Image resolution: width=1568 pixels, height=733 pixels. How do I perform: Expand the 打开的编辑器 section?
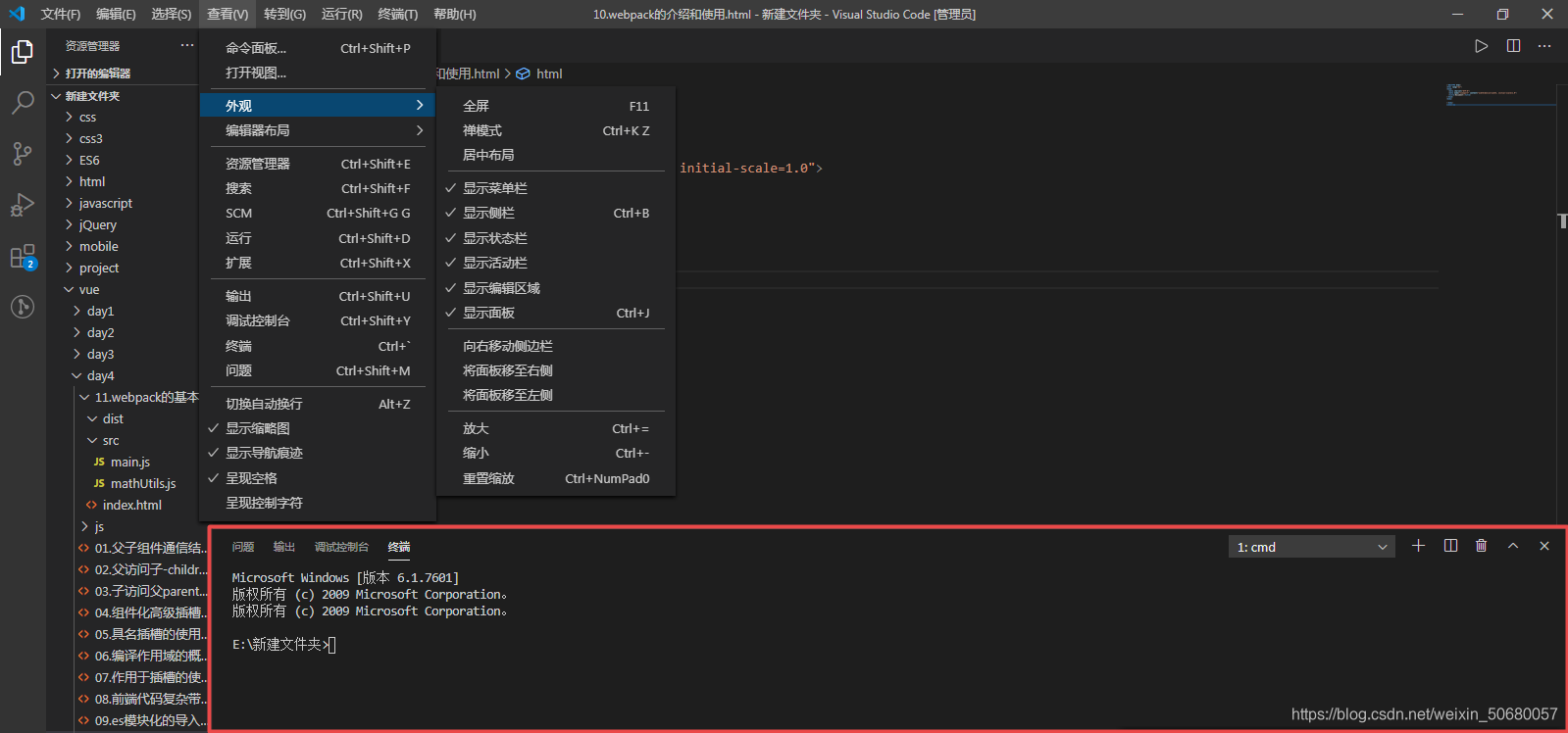[x=98, y=73]
